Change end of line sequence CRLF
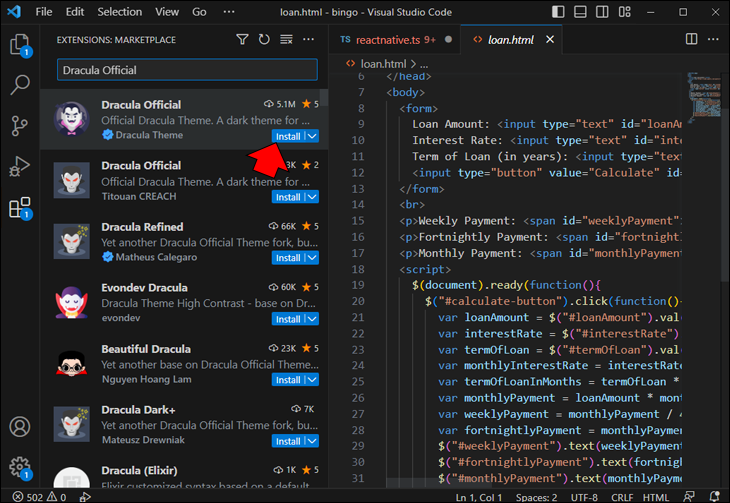 coord(622,497)
